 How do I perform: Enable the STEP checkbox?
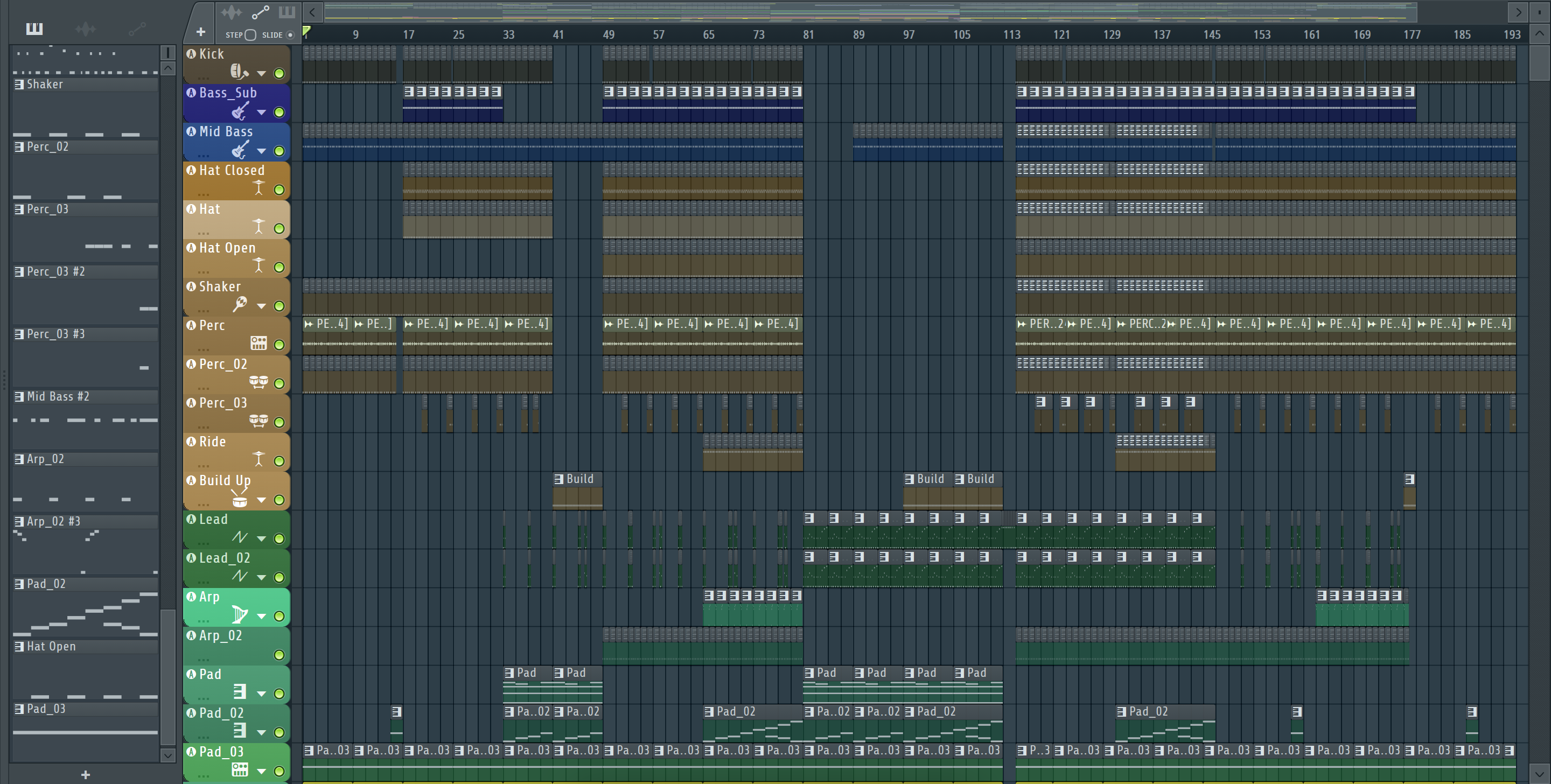(x=251, y=35)
